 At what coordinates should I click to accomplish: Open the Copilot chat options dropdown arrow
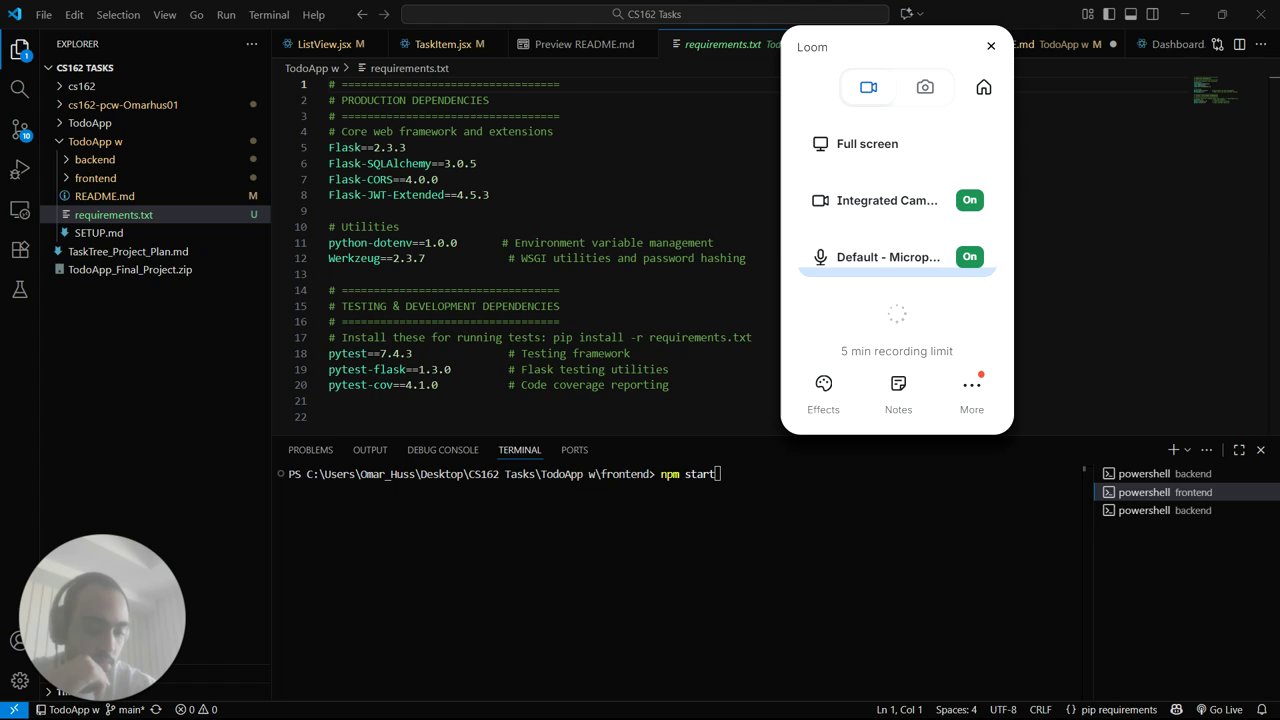pyautogui.click(x=920, y=15)
